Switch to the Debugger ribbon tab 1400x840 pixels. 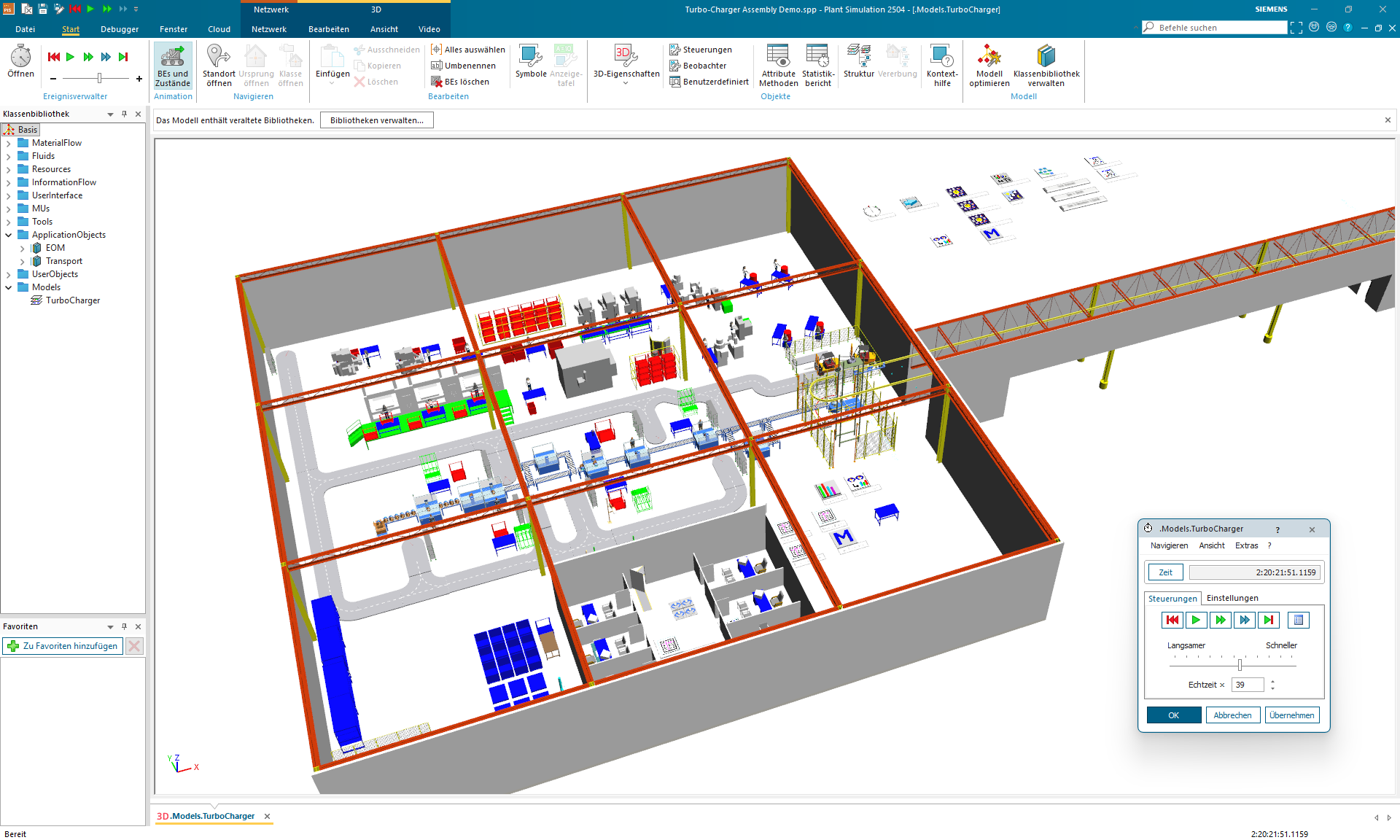(x=119, y=29)
